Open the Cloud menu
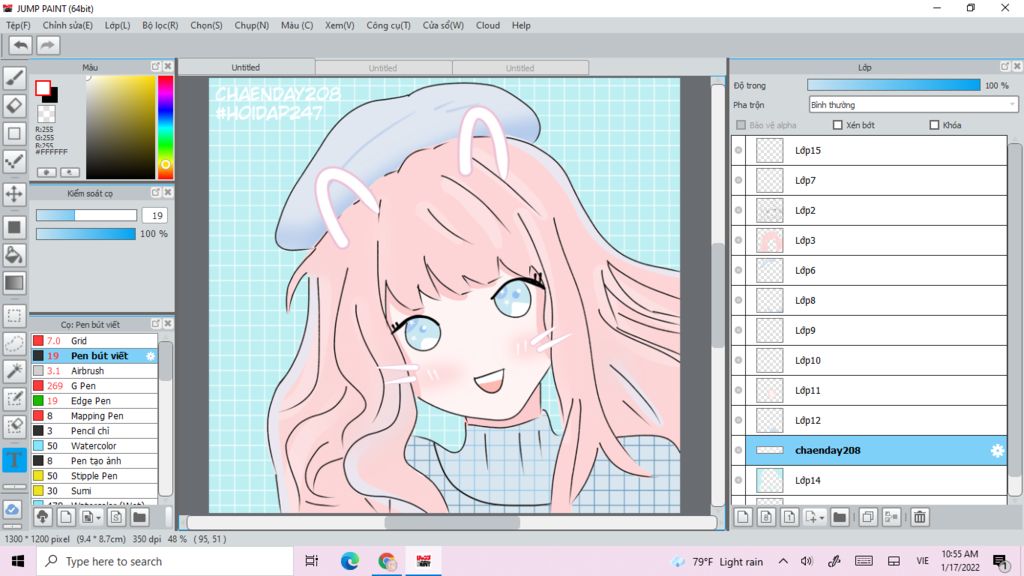Viewport: 1024px width, 576px height. (488, 25)
